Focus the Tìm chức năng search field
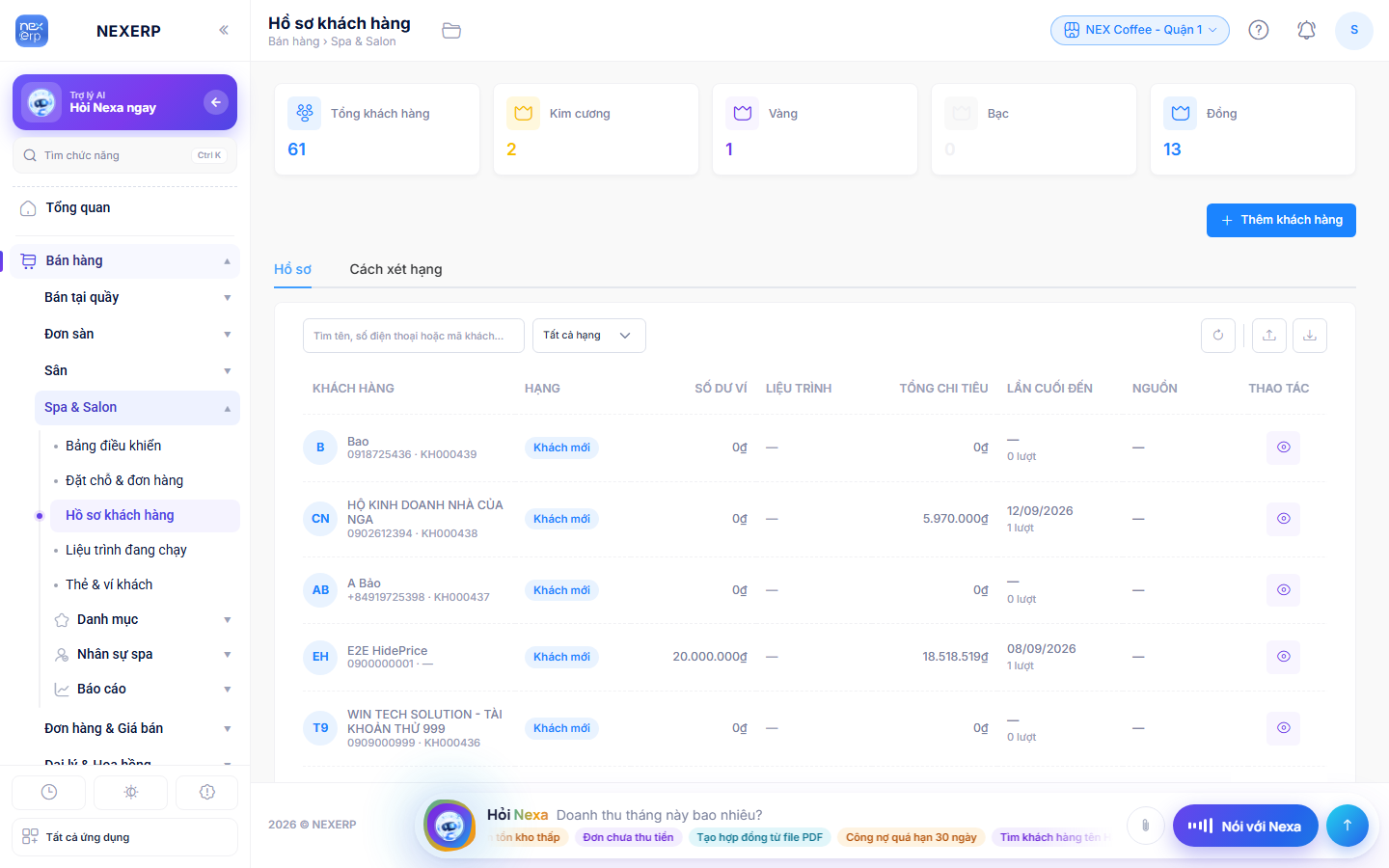The image size is (1389, 868). [124, 155]
